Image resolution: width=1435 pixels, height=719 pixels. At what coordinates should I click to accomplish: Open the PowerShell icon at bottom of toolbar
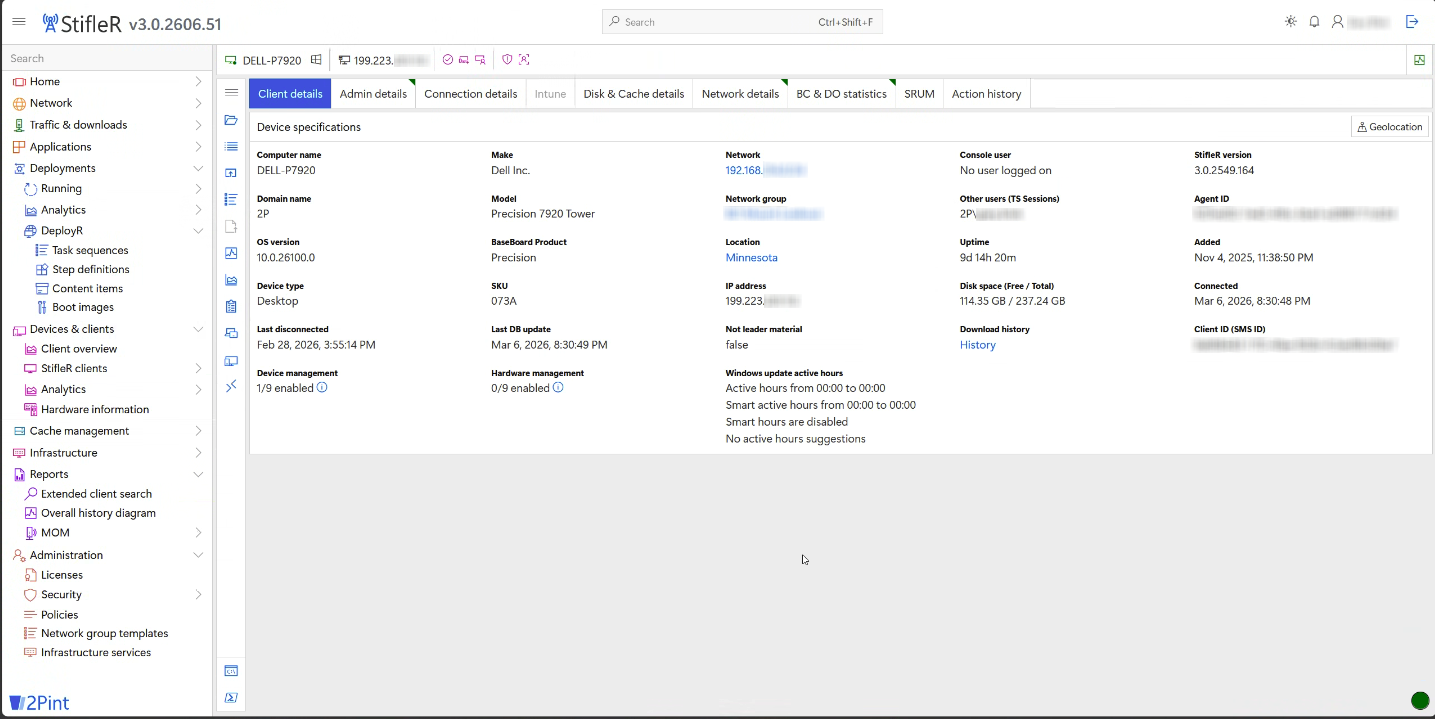tap(231, 697)
